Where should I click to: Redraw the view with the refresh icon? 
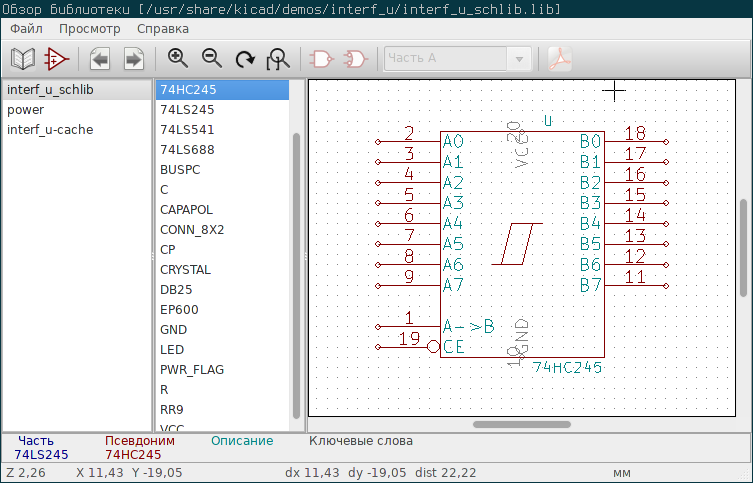[245, 59]
